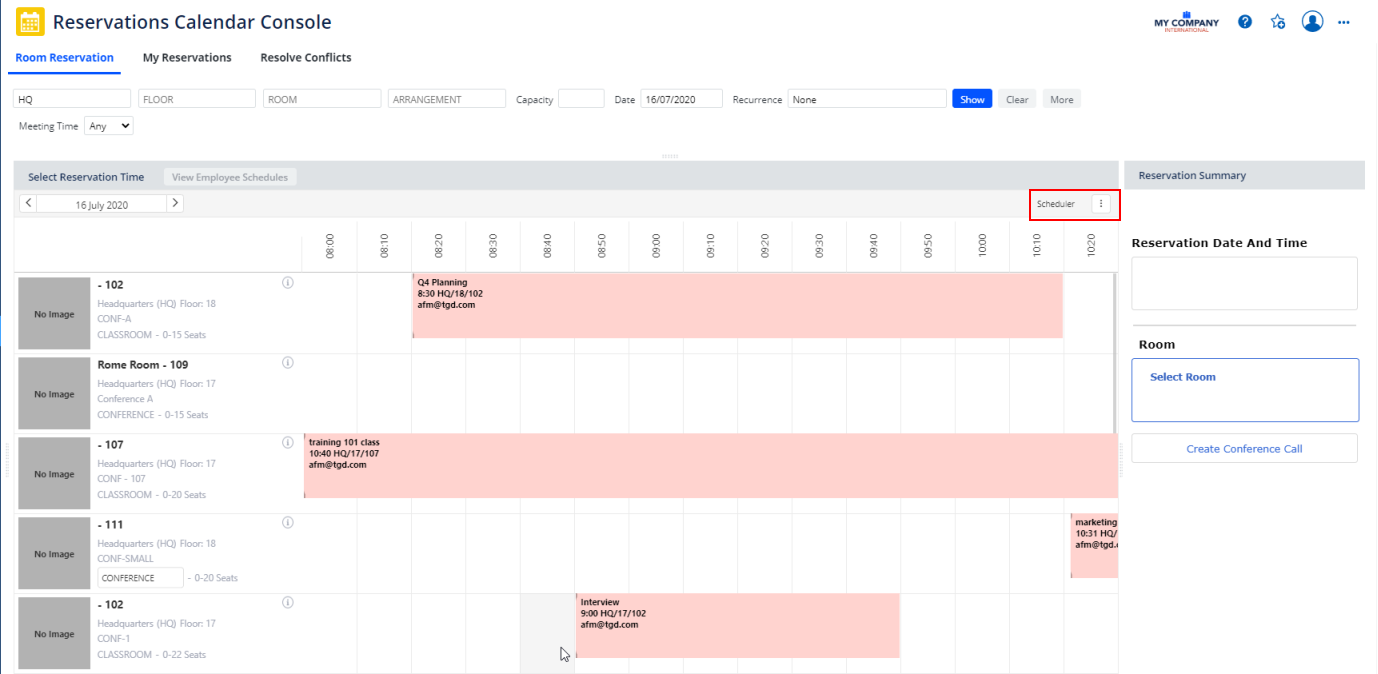Show info icon for room 102 CONF-A

pyautogui.click(x=288, y=283)
